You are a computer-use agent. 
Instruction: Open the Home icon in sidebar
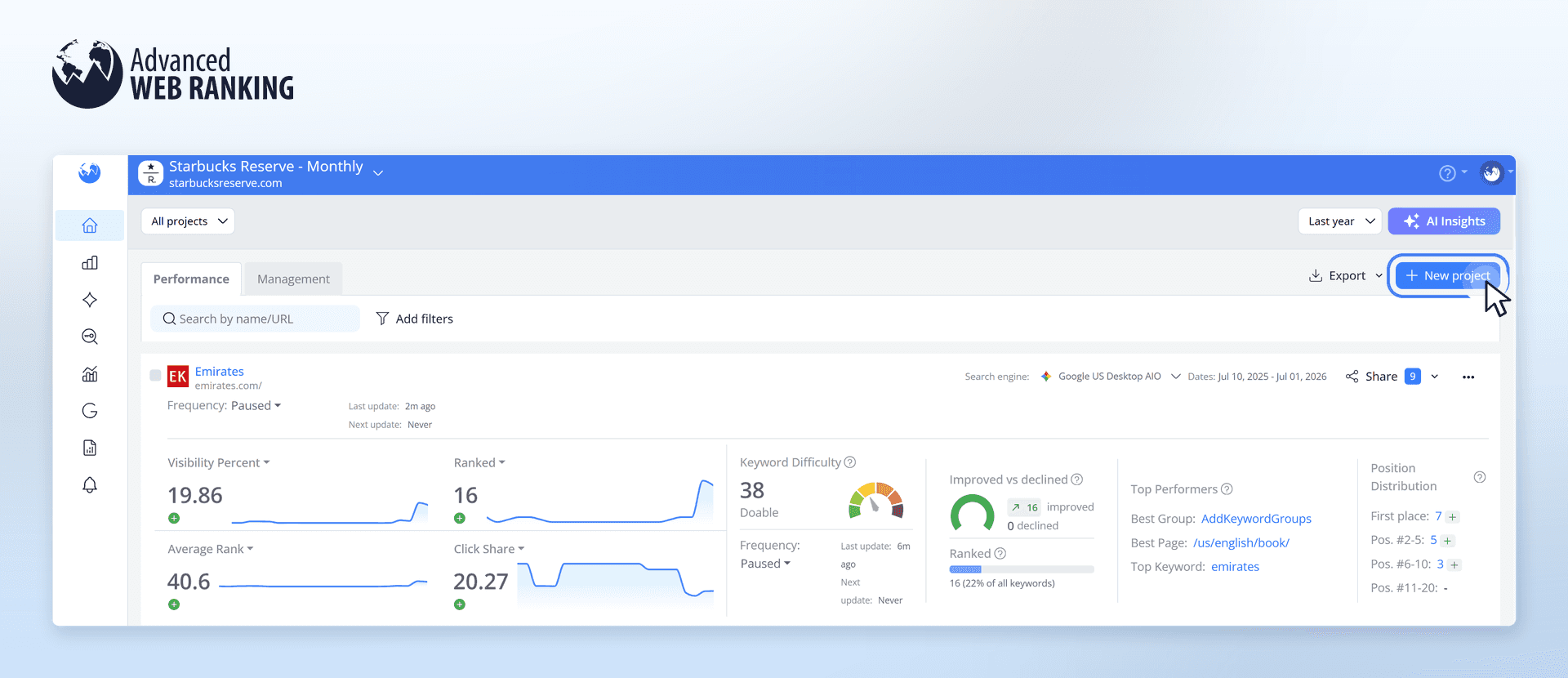90,225
